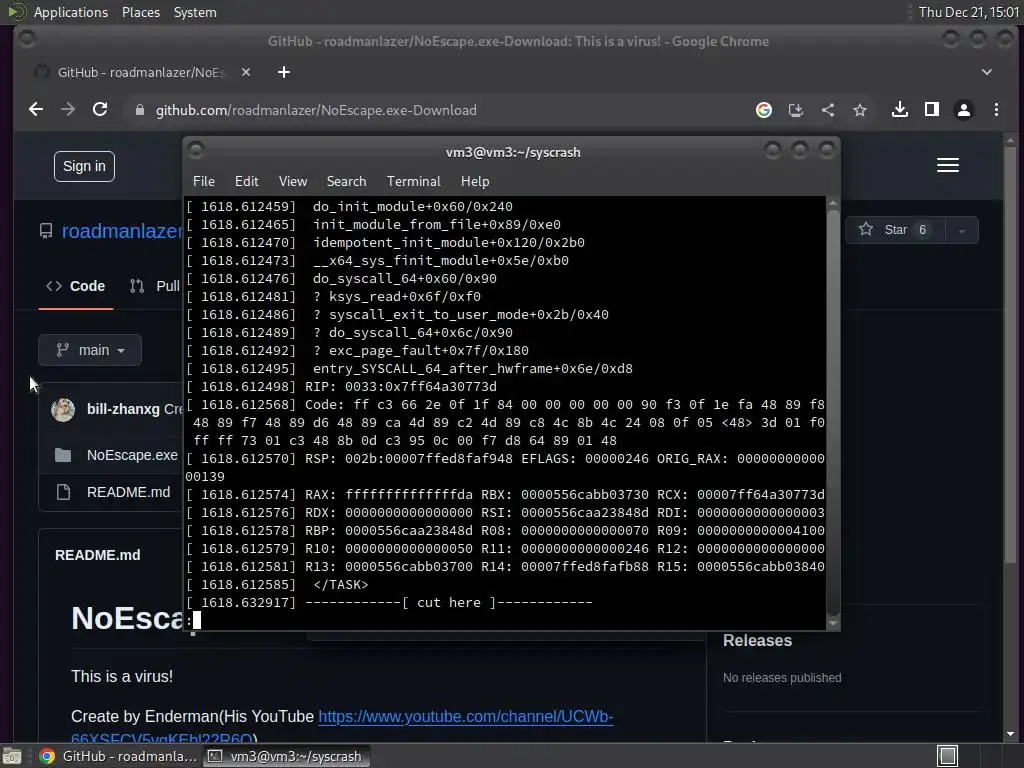Click the clock Thu Dec 21

coord(968,12)
